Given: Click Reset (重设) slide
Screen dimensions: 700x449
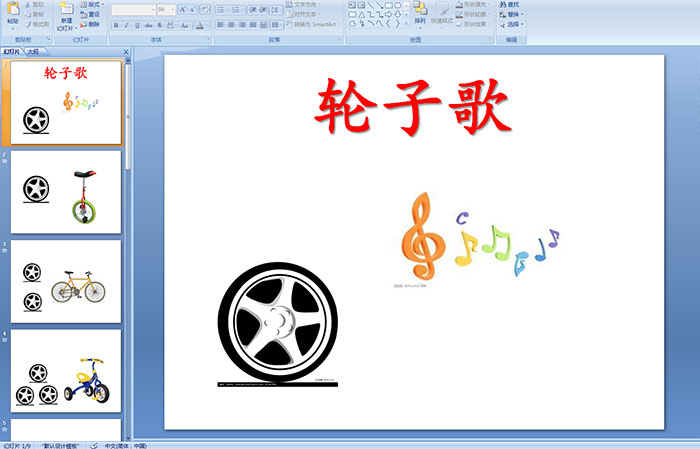Looking at the screenshot, I should 90,14.
